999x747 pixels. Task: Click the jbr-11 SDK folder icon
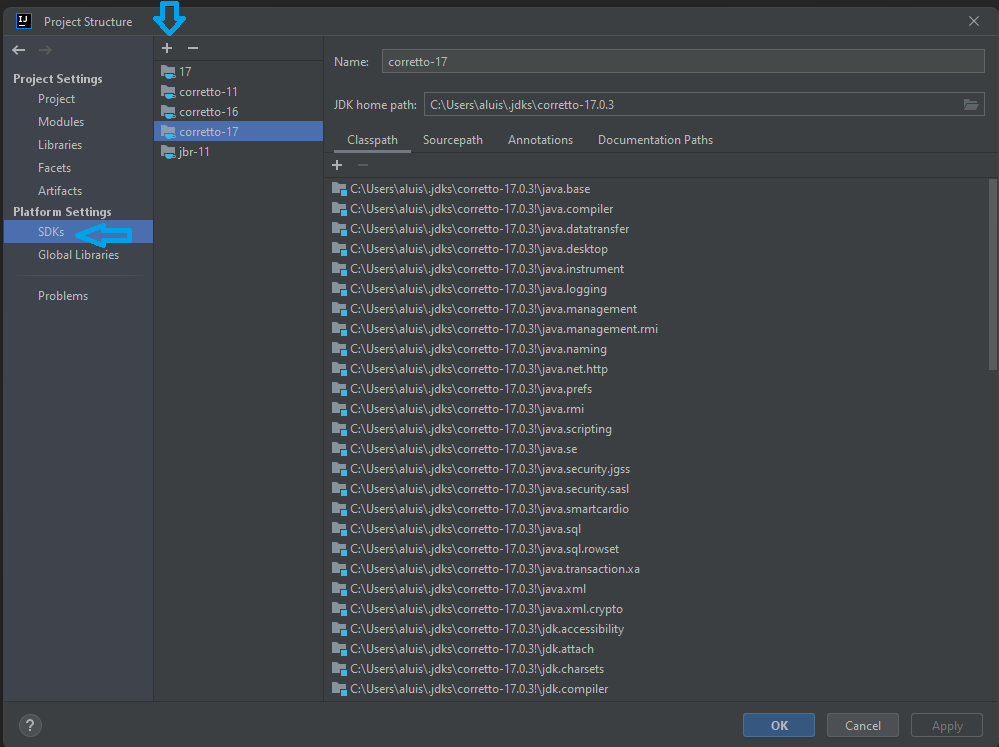tap(168, 152)
